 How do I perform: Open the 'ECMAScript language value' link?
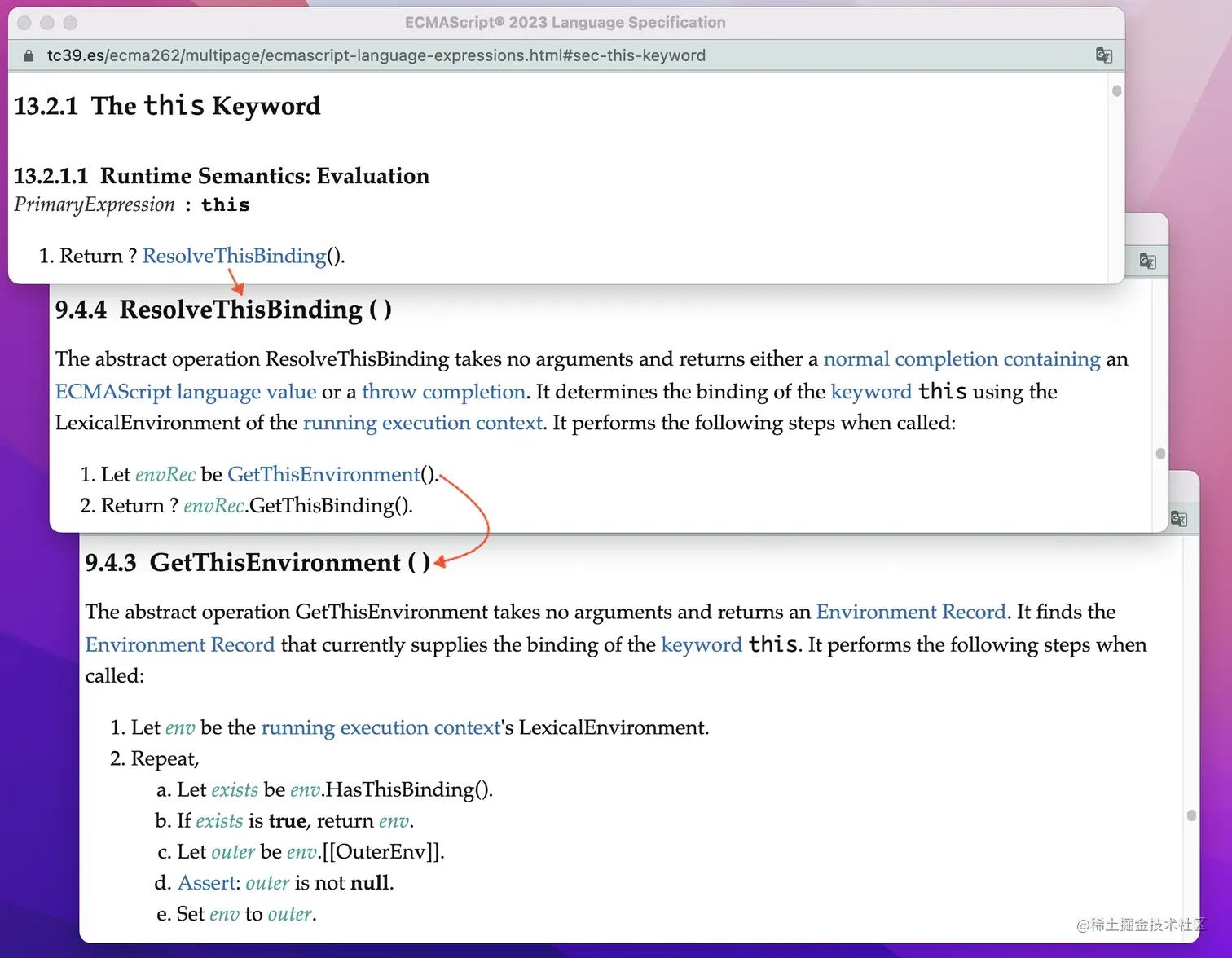click(186, 392)
